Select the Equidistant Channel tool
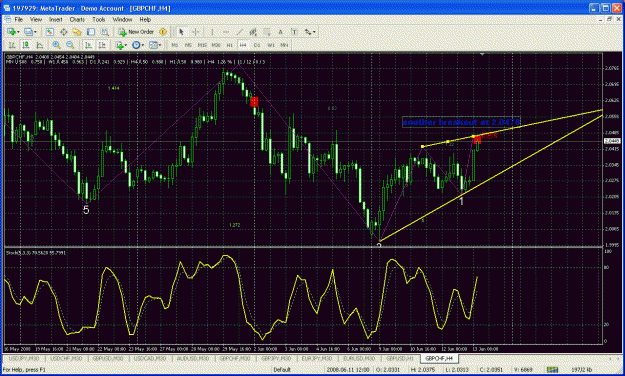This screenshot has width=625, height=376. tap(253, 32)
